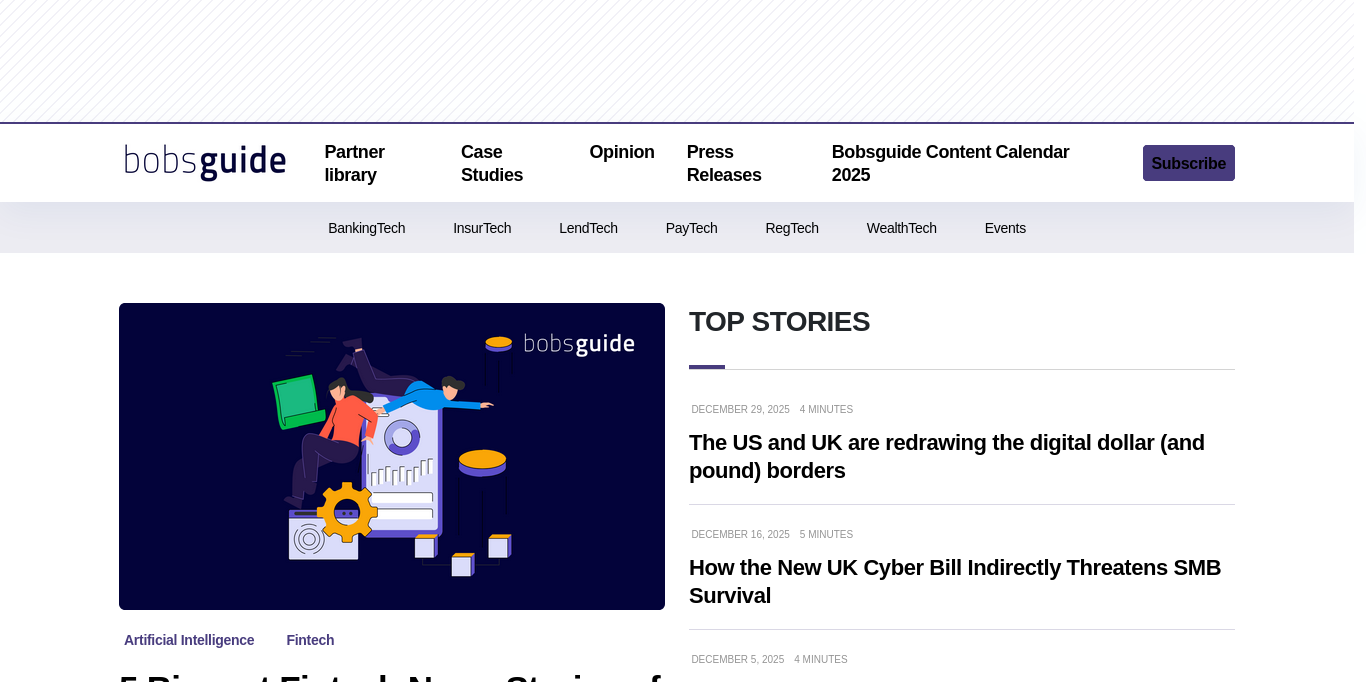Select the BankingTech category

tap(366, 228)
